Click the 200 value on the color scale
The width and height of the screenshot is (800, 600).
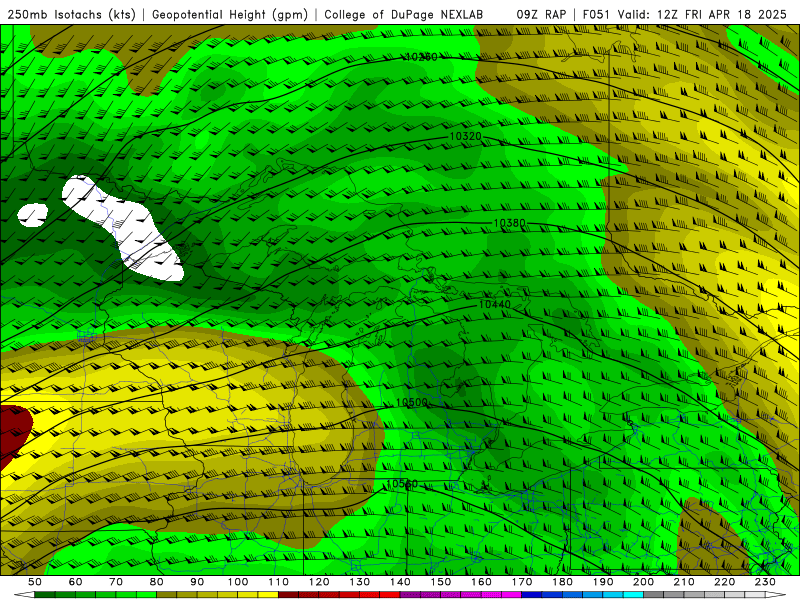(643, 582)
